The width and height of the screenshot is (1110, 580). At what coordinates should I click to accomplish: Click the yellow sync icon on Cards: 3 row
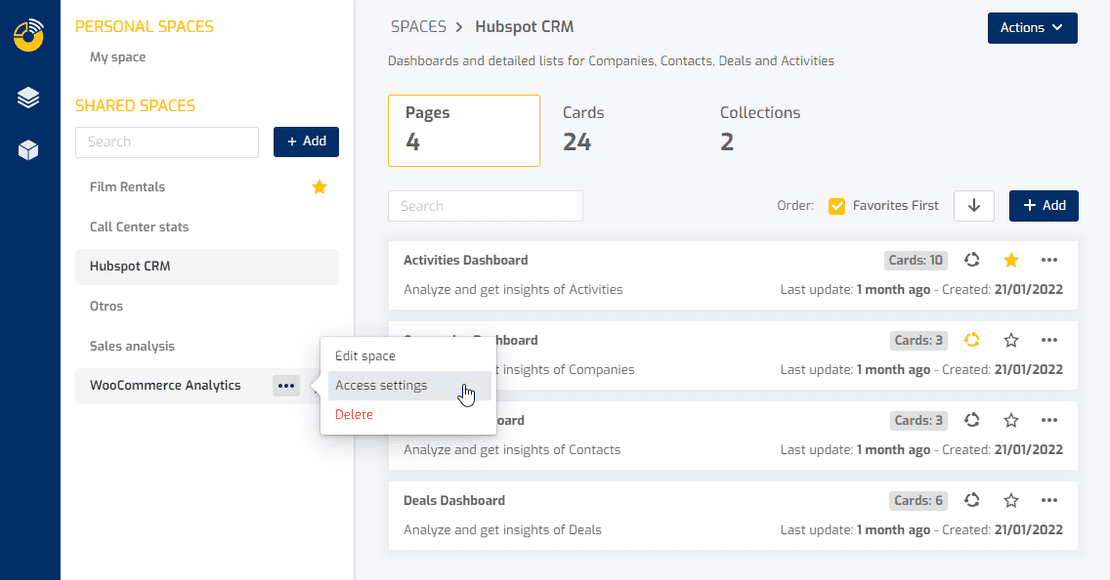coord(972,340)
